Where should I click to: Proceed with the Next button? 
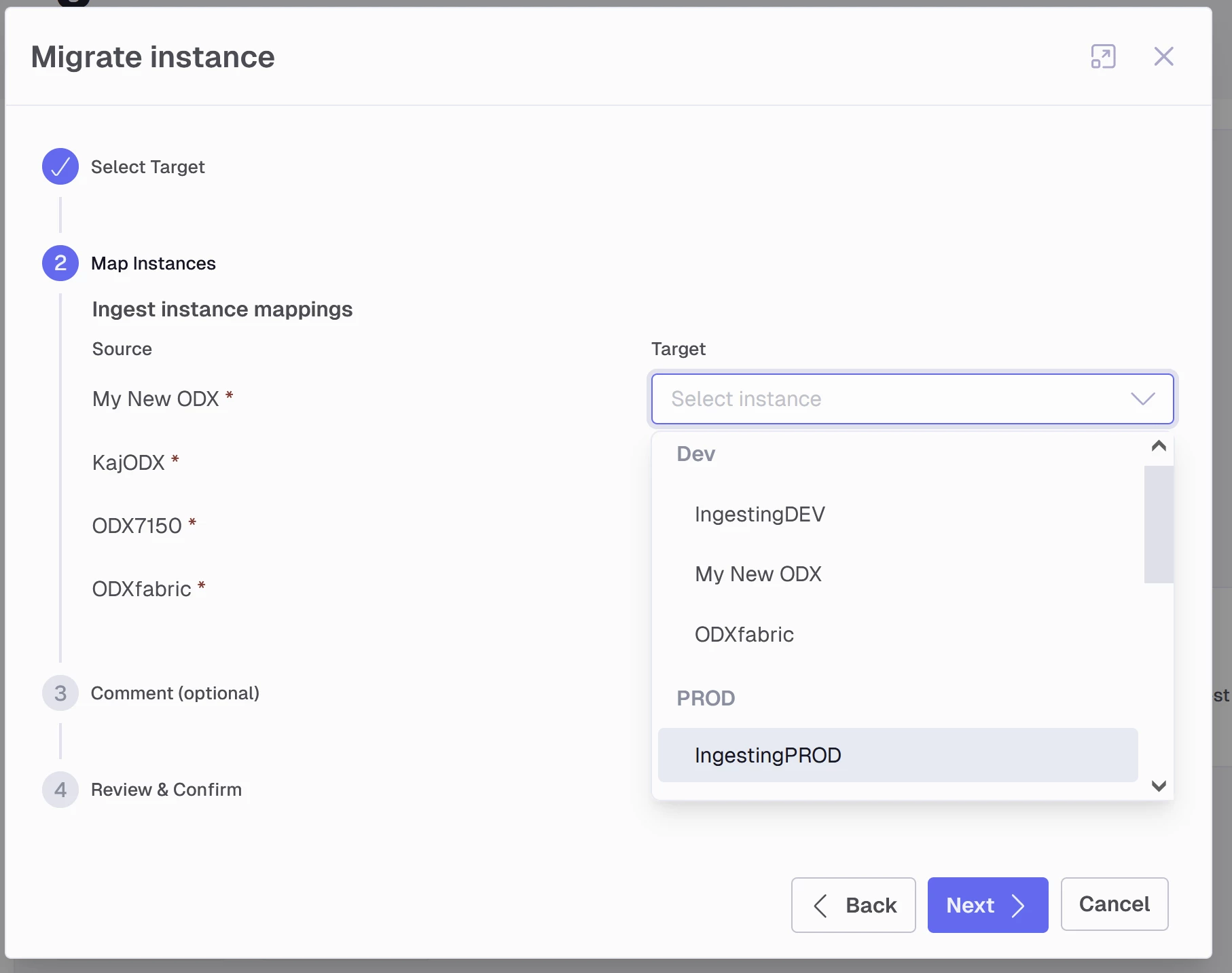pos(988,905)
